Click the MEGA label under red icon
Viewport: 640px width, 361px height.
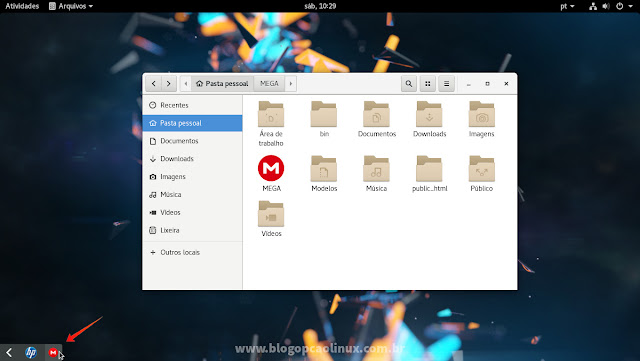point(271,189)
